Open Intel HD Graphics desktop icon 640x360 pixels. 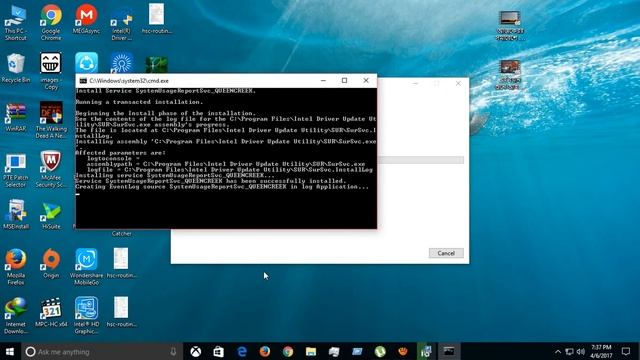(x=86, y=316)
